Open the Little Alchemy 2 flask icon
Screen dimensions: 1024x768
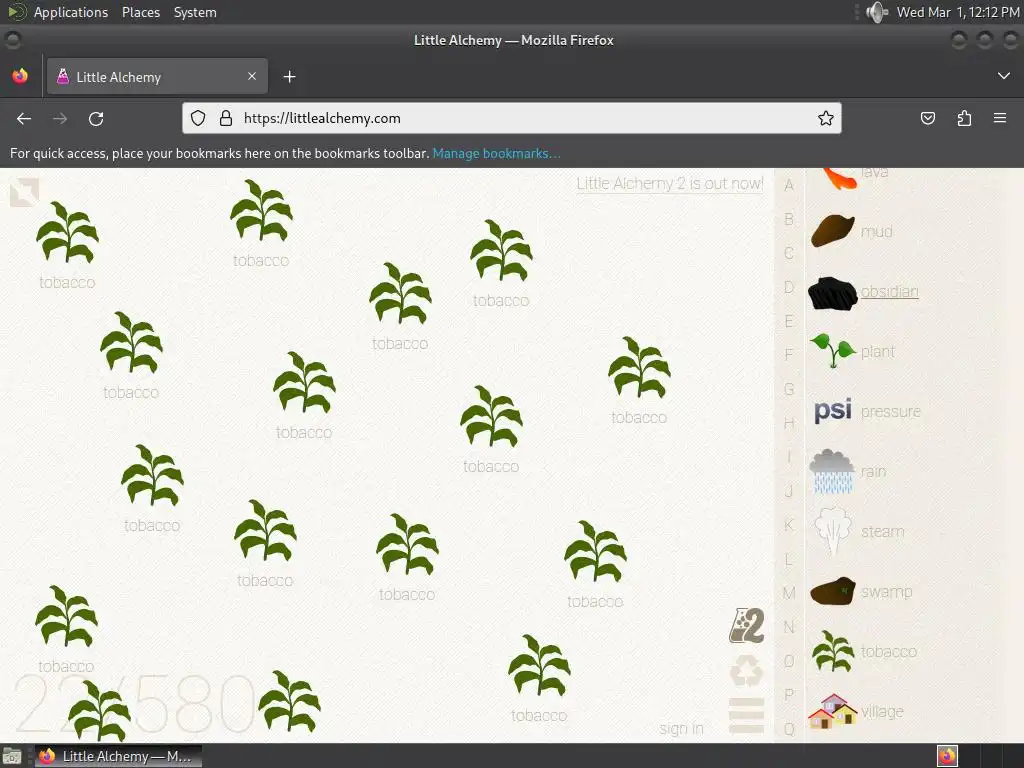[746, 626]
